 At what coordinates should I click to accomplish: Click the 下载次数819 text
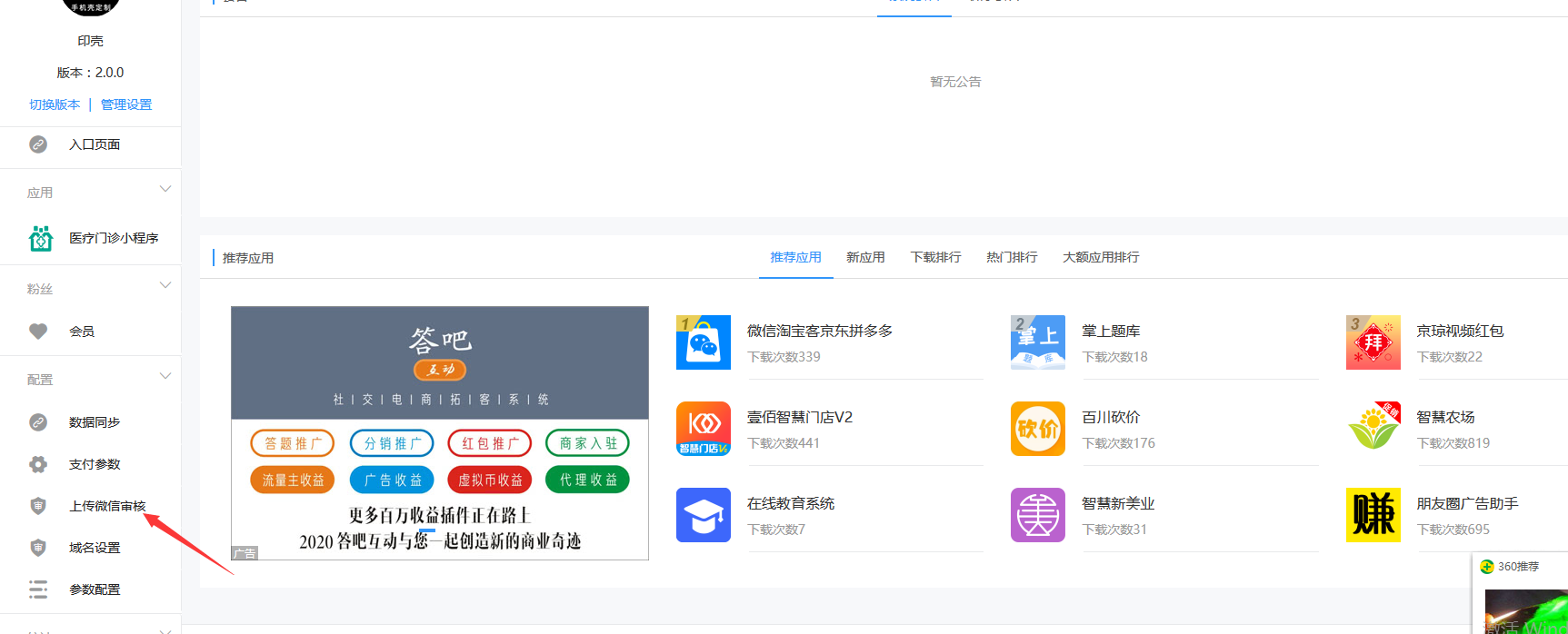coord(1453,443)
